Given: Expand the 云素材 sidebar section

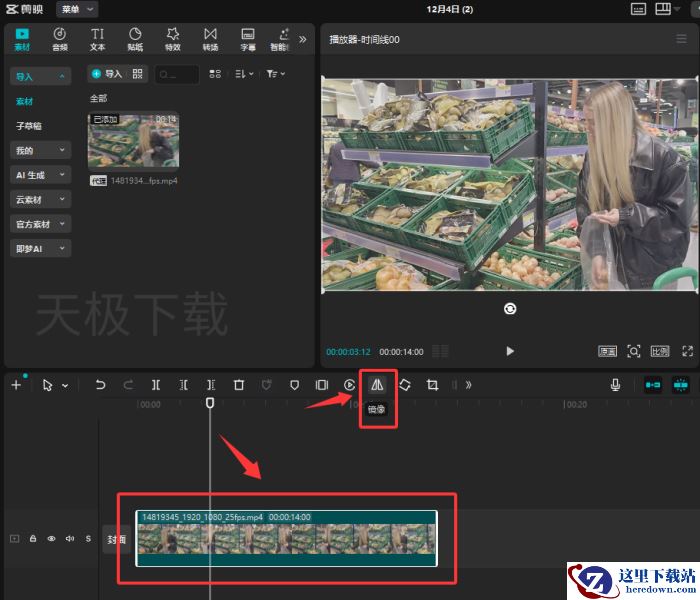Looking at the screenshot, I should [x=40, y=200].
